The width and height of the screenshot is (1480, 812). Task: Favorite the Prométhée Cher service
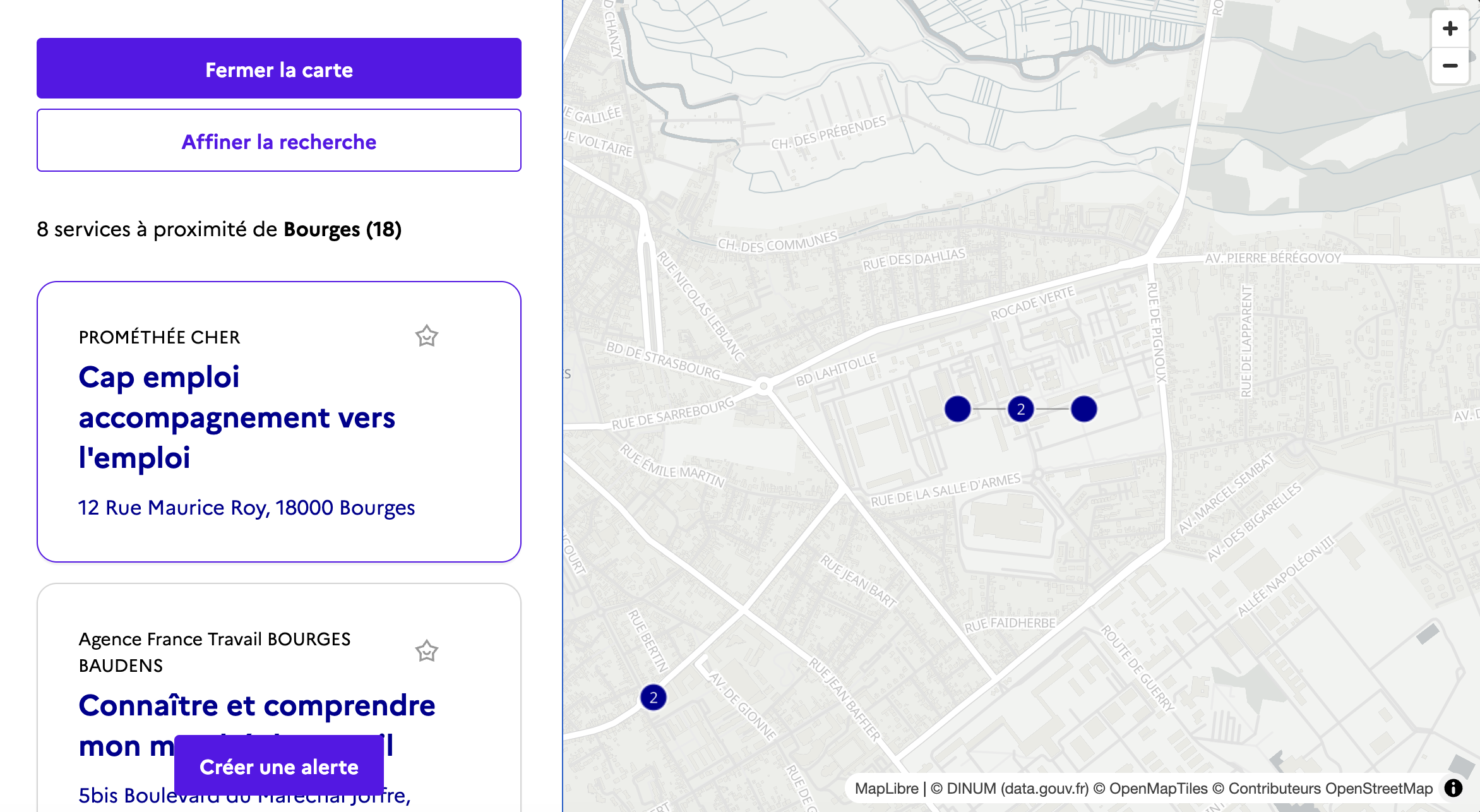pos(426,337)
